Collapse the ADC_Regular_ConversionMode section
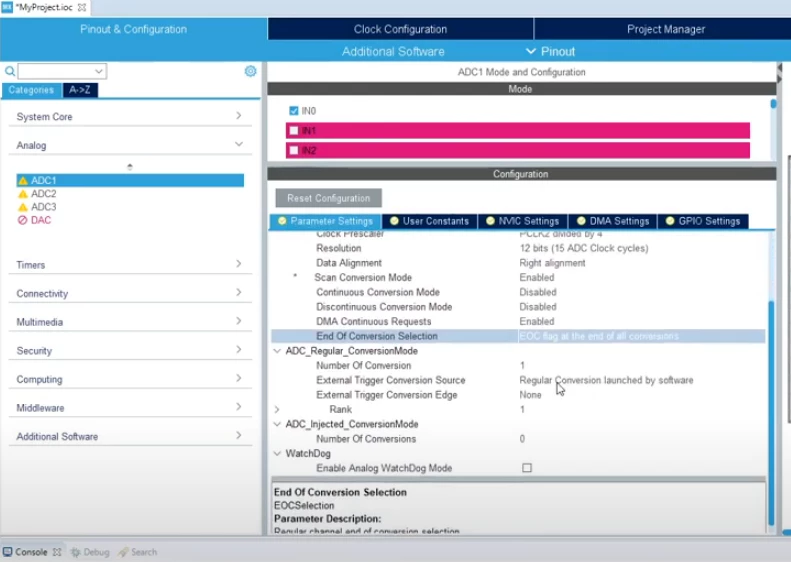Viewport: 791px width, 562px height. click(x=277, y=351)
